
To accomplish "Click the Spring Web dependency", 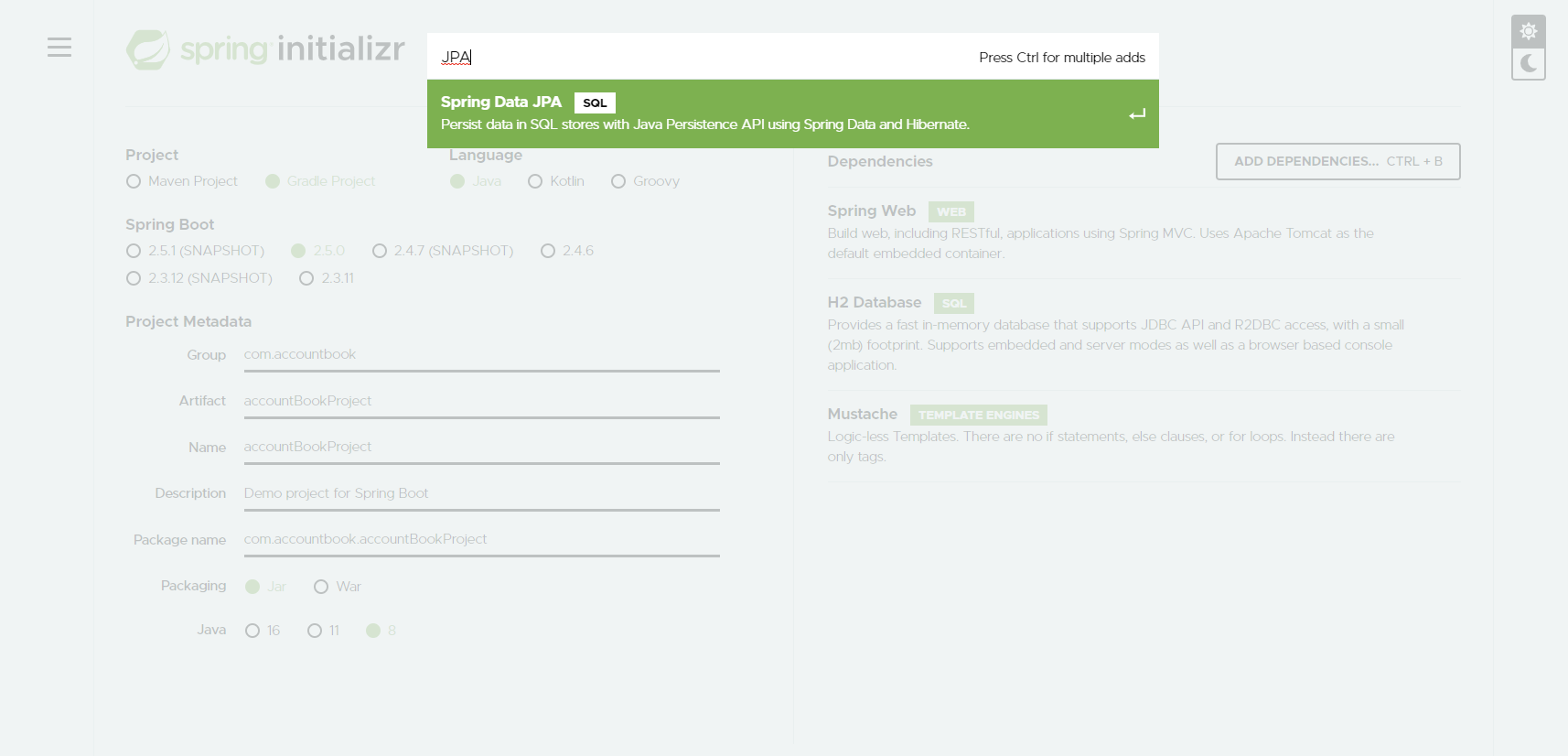I will pos(1144,232).
